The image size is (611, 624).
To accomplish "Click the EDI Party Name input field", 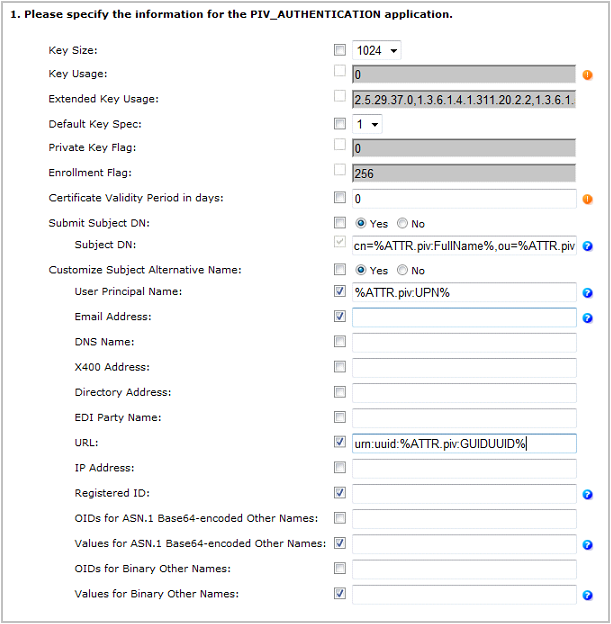I will click(x=464, y=418).
